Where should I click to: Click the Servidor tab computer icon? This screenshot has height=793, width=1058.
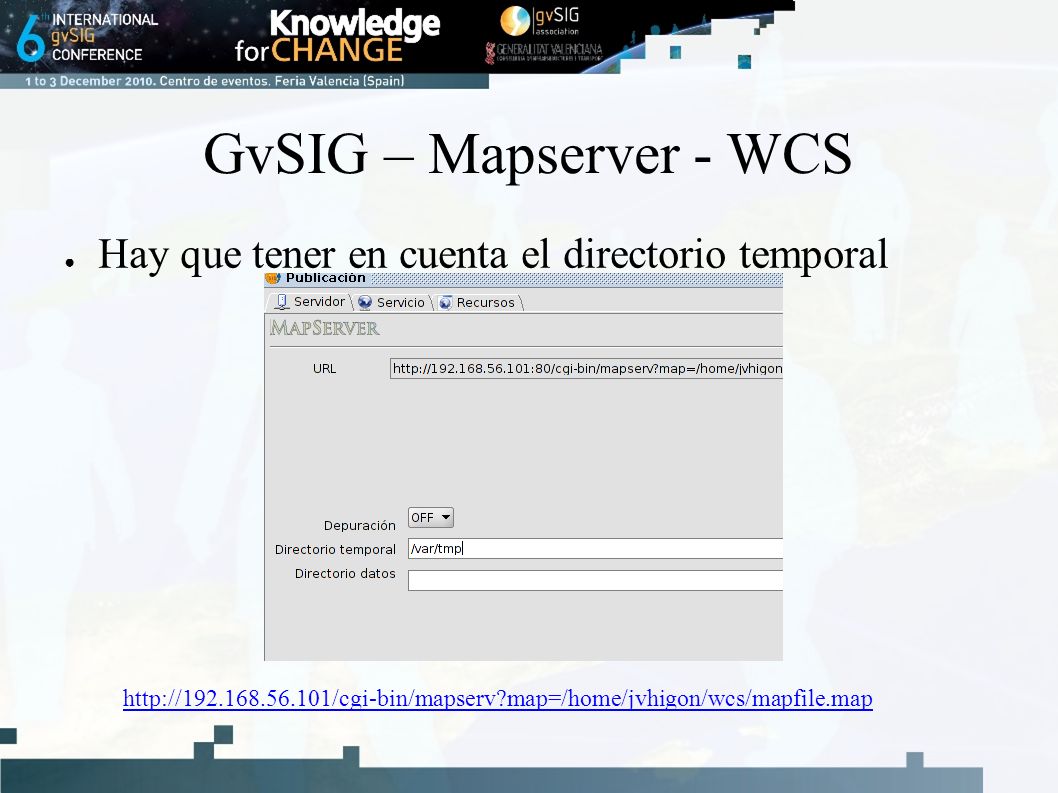pos(282,302)
